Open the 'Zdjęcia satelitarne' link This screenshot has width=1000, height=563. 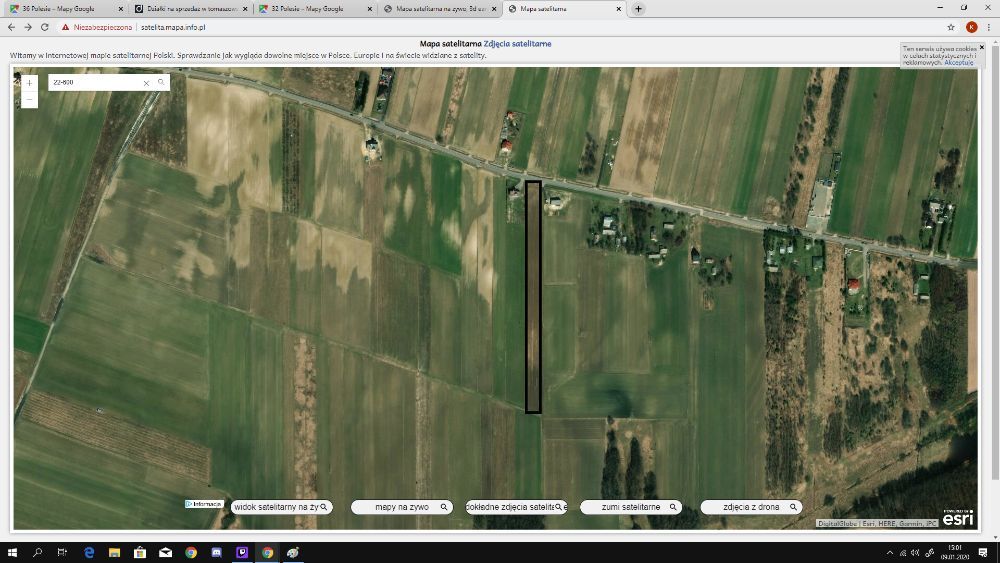(517, 44)
